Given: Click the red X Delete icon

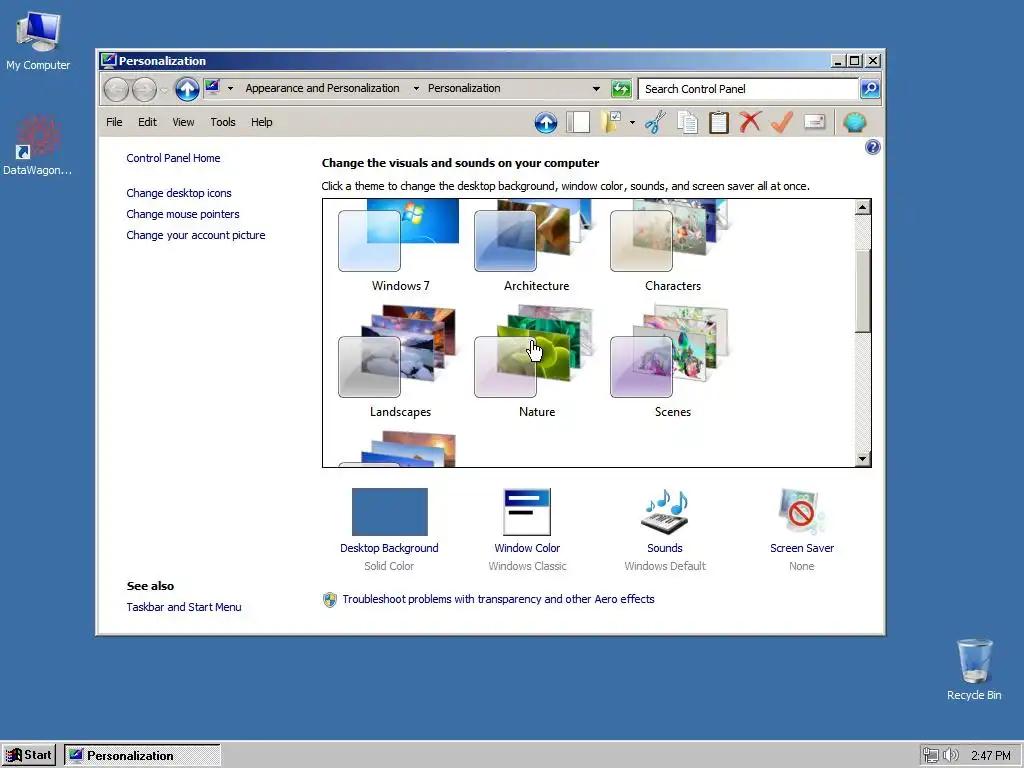Looking at the screenshot, I should (750, 121).
